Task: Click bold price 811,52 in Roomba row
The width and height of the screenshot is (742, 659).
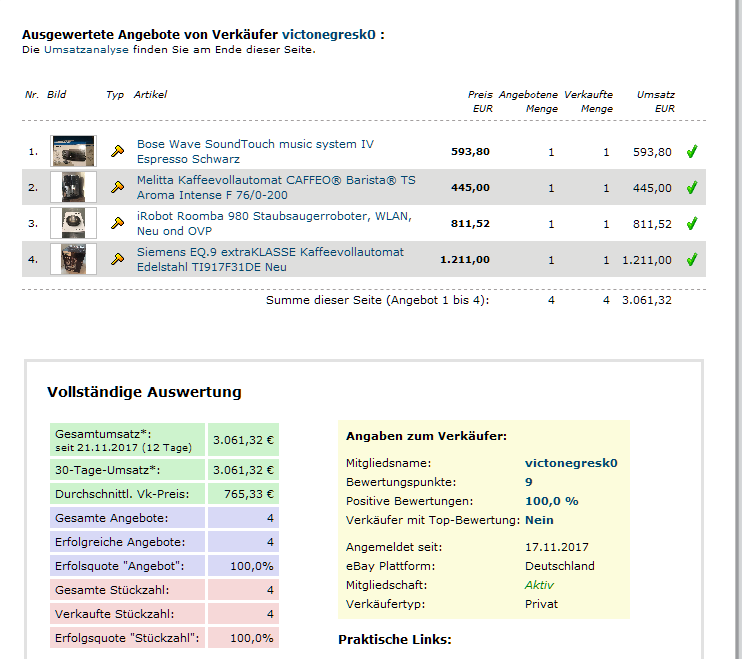Action: point(470,223)
